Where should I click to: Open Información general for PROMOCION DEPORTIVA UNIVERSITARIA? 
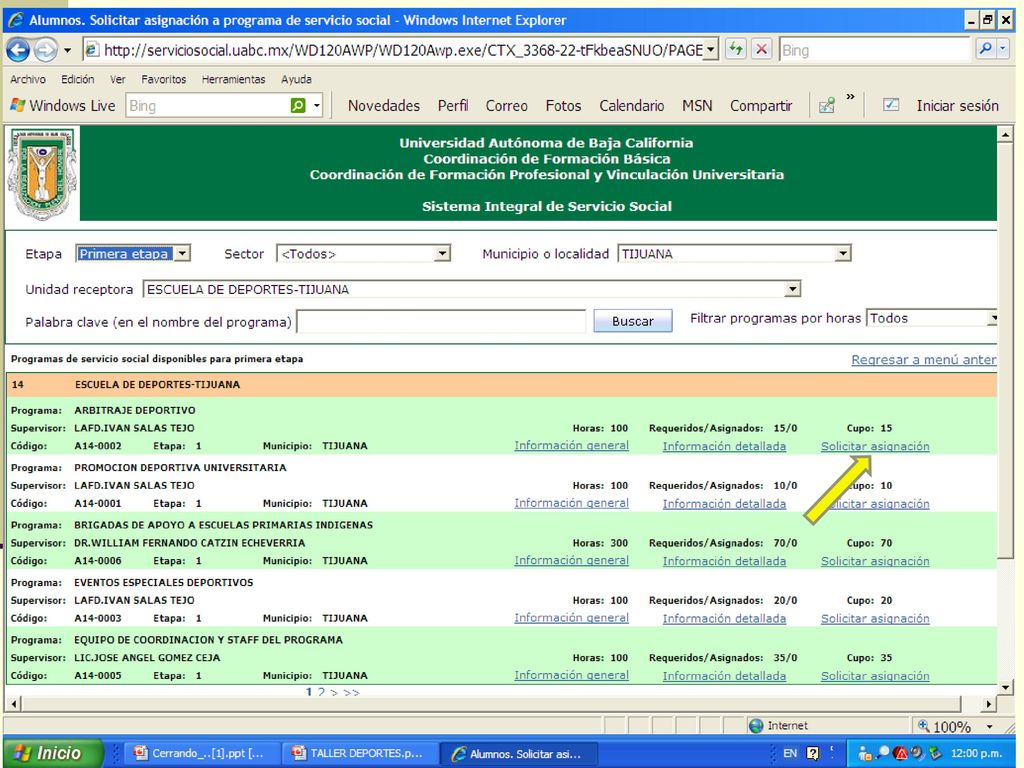coord(571,503)
